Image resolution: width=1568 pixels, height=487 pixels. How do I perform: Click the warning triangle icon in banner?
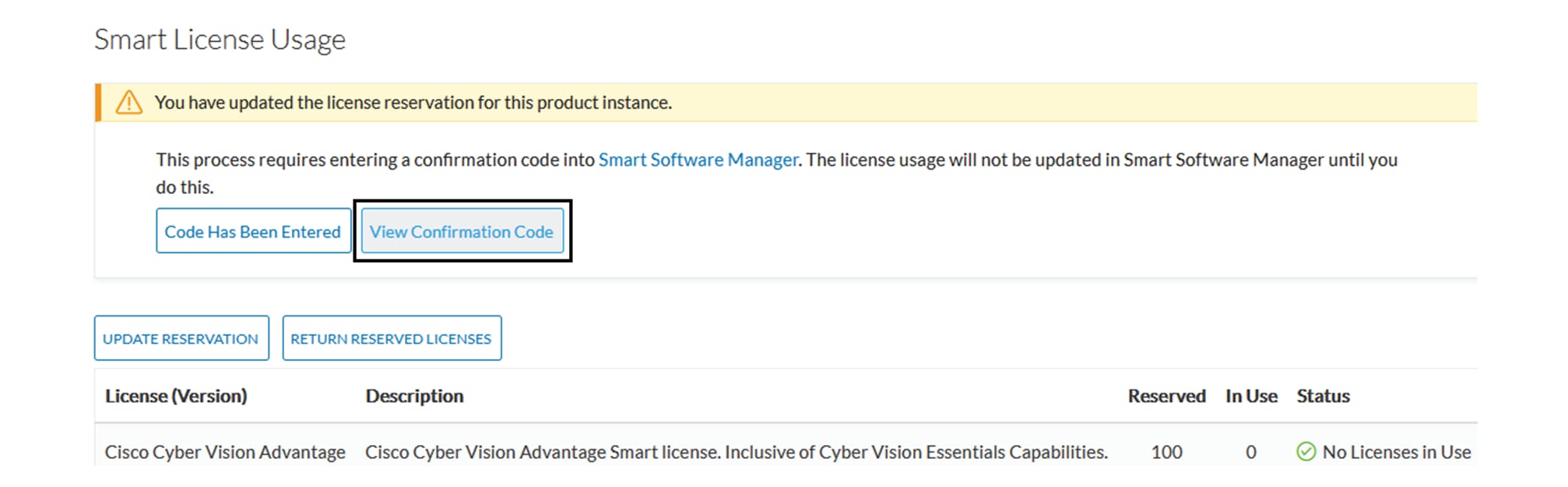[x=129, y=103]
